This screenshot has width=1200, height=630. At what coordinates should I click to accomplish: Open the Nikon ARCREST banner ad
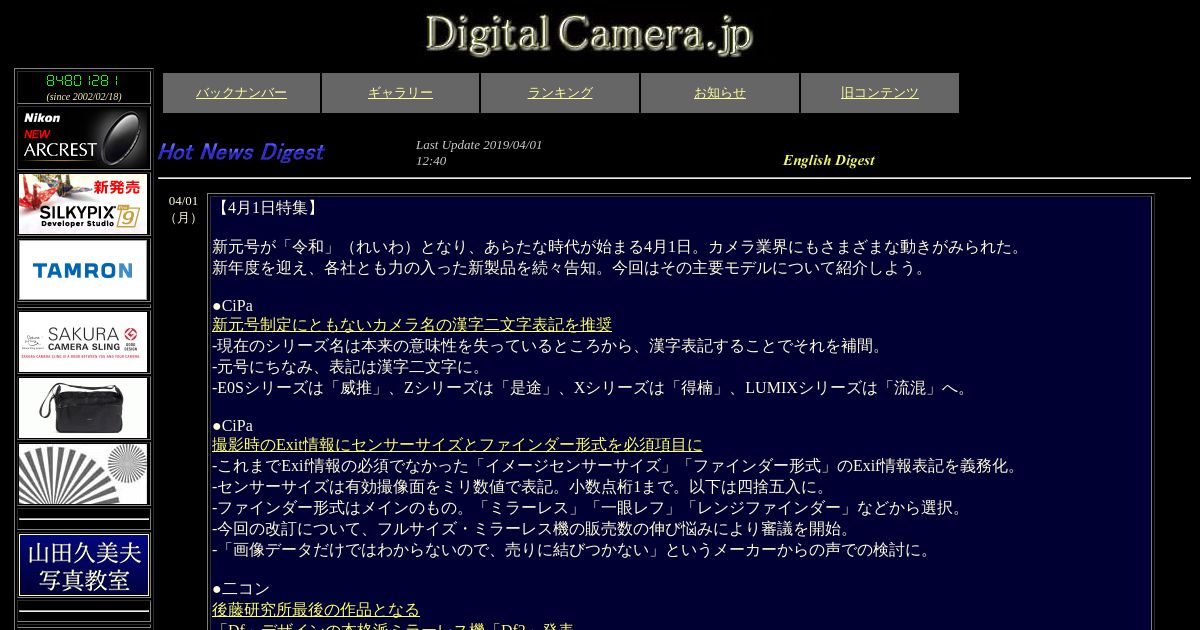coord(84,138)
